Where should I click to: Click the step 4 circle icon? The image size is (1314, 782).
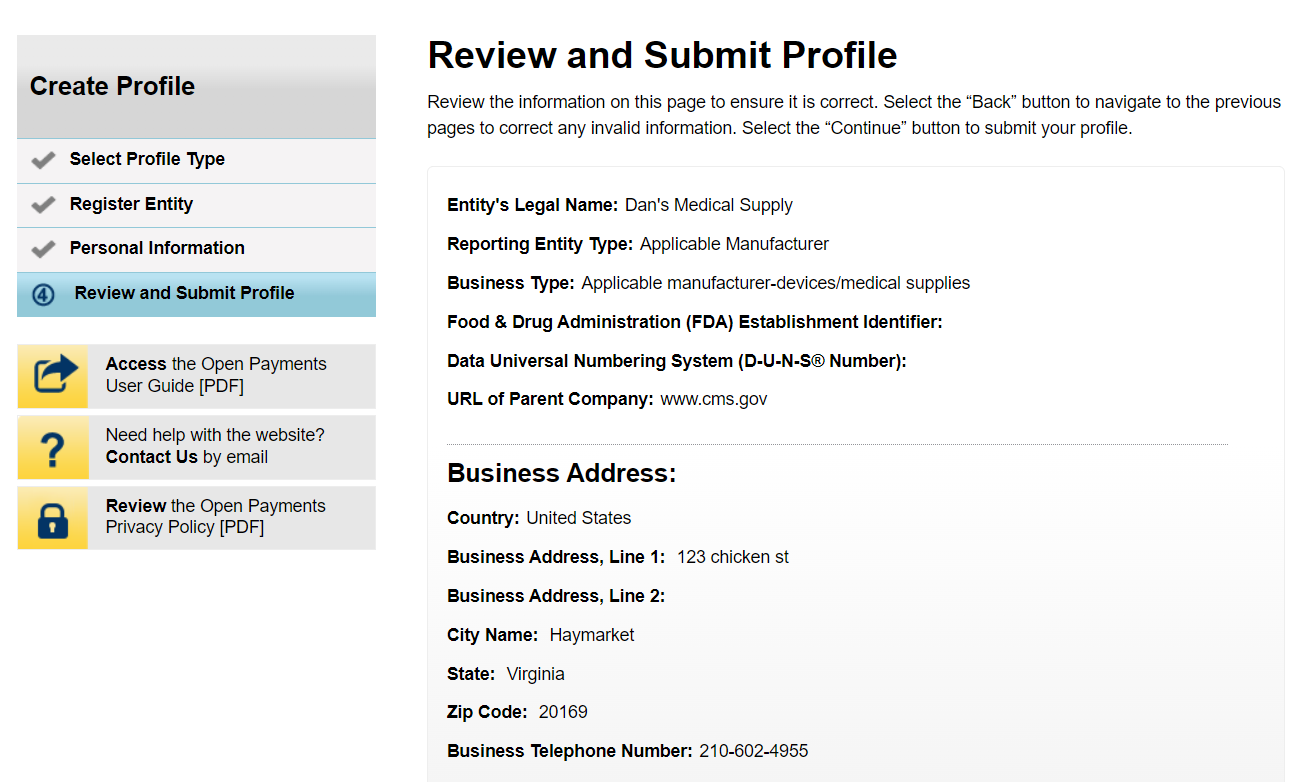(x=43, y=294)
